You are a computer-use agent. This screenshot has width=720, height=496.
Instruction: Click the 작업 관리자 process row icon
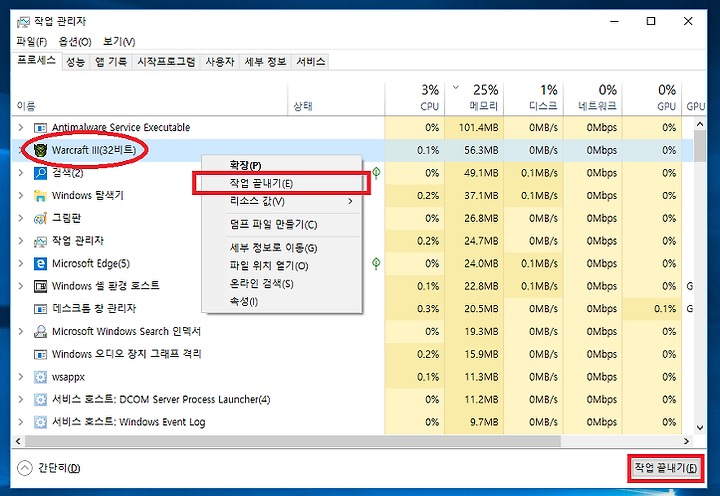coord(40,241)
